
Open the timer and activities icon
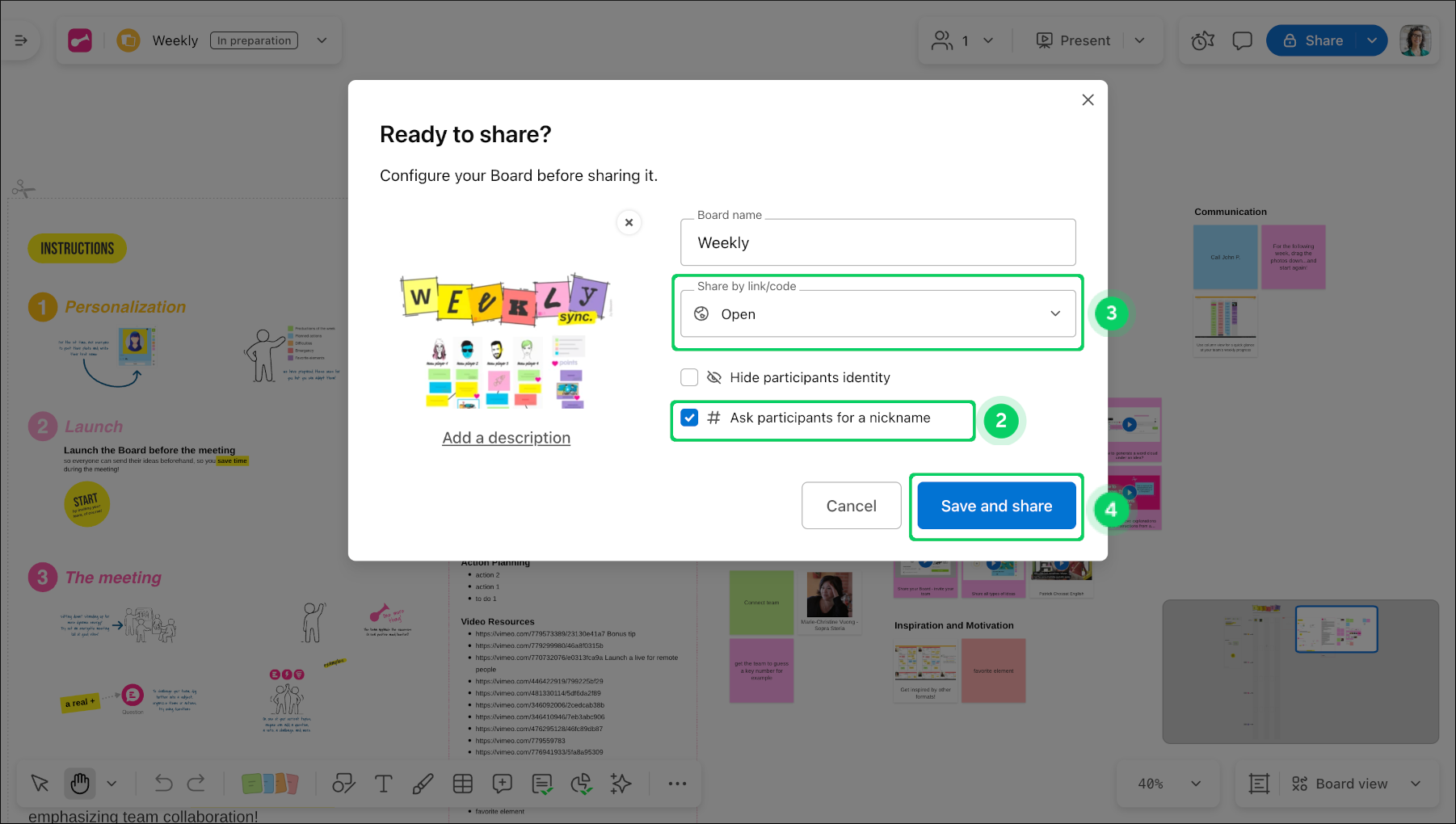(1202, 40)
